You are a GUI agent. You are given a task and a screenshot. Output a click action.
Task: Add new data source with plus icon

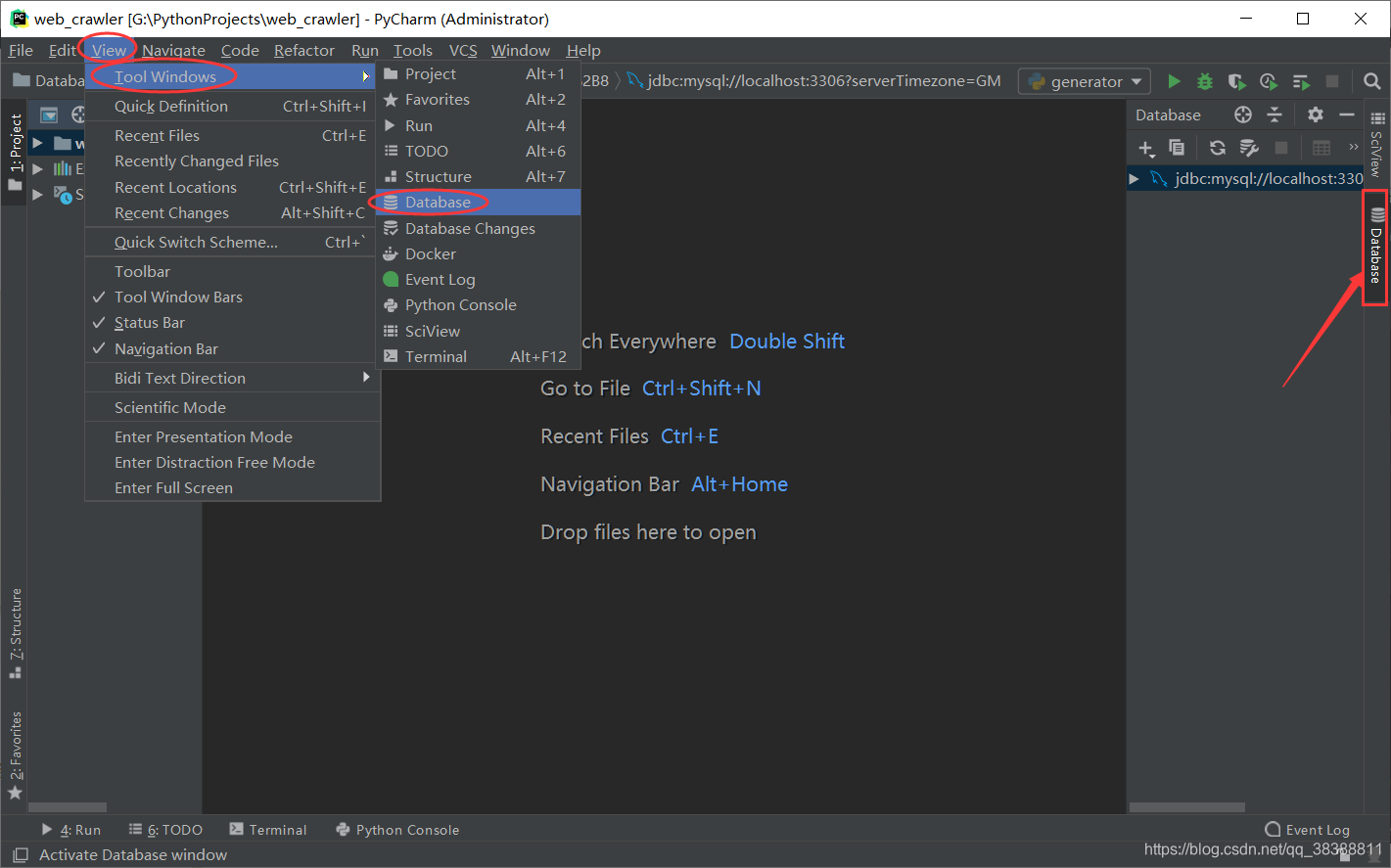[x=1146, y=148]
